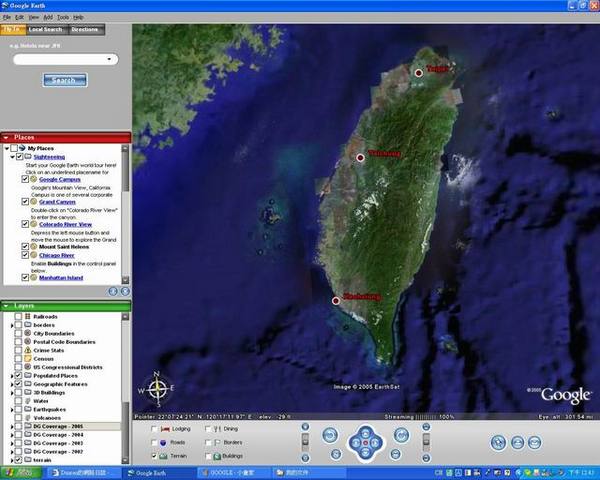This screenshot has width=600, height=480.
Task: Click the button below the right slider
Action: click(426, 458)
